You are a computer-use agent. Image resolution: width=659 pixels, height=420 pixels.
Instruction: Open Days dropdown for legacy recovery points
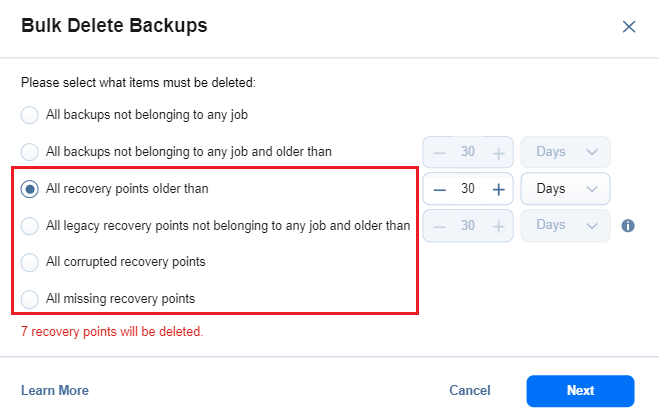[565, 225]
